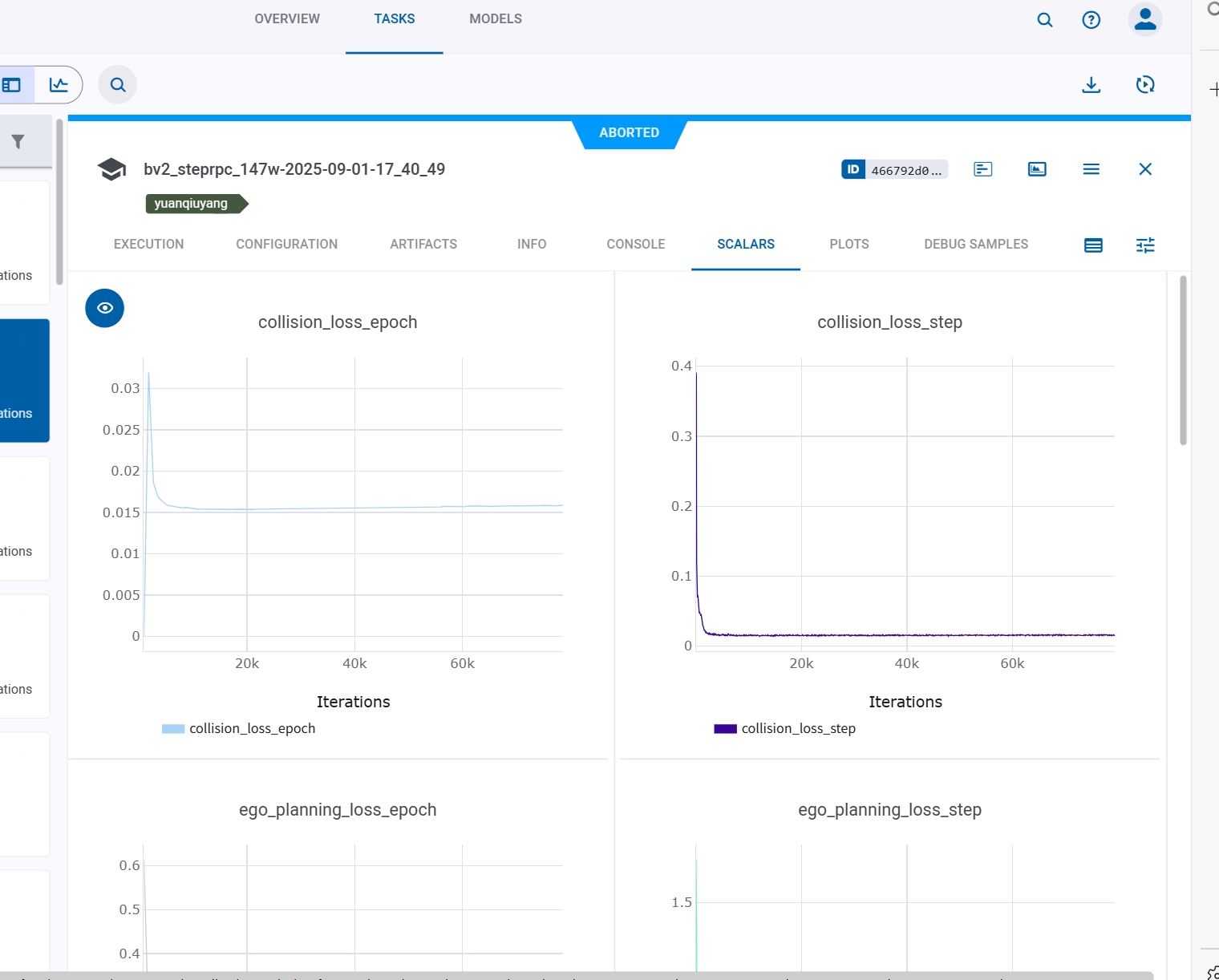Open the ARTIFACTS tab
Screen dimensions: 1219x980
423,244
